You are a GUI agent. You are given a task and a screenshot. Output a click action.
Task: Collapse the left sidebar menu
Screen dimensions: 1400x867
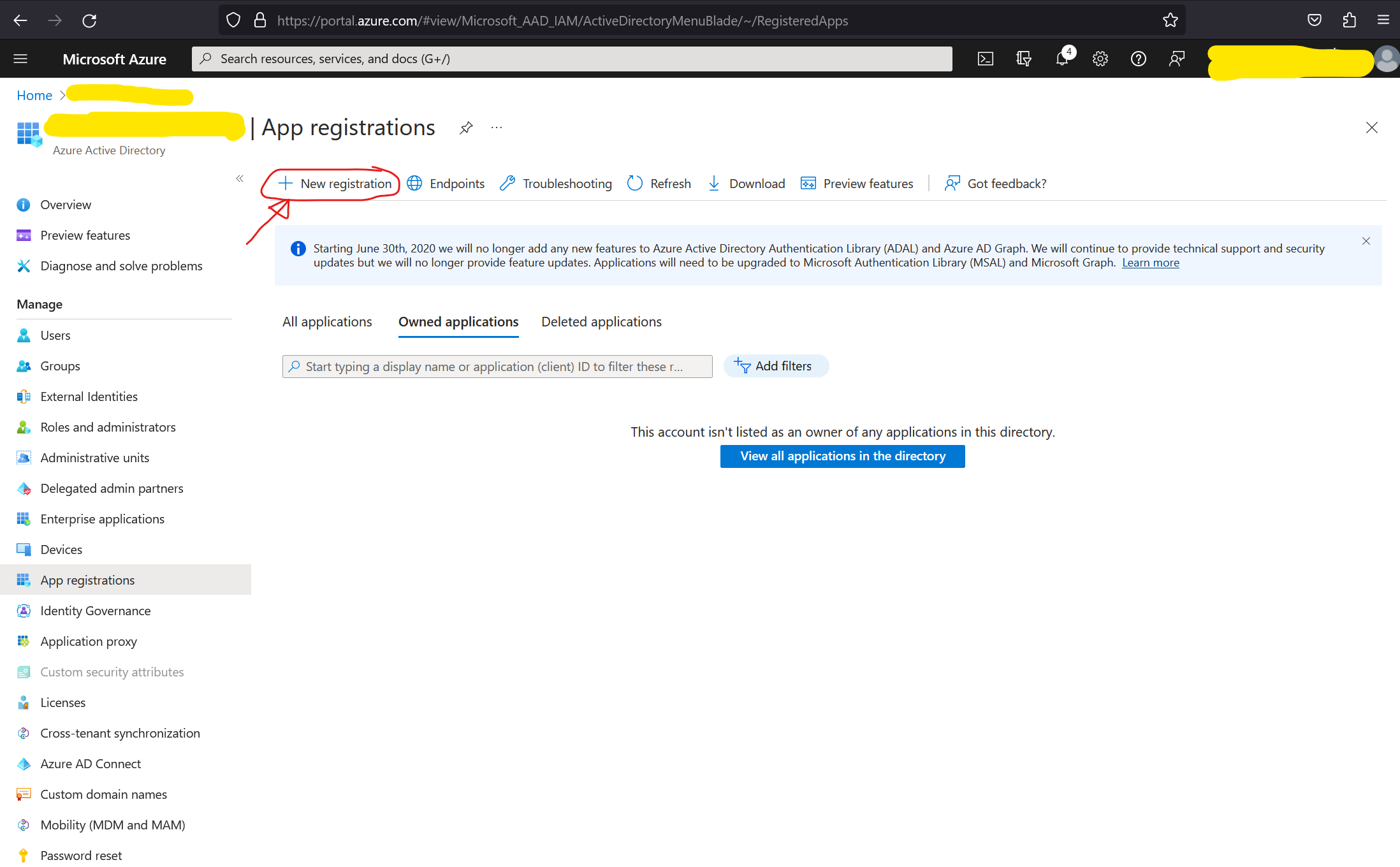(x=240, y=178)
